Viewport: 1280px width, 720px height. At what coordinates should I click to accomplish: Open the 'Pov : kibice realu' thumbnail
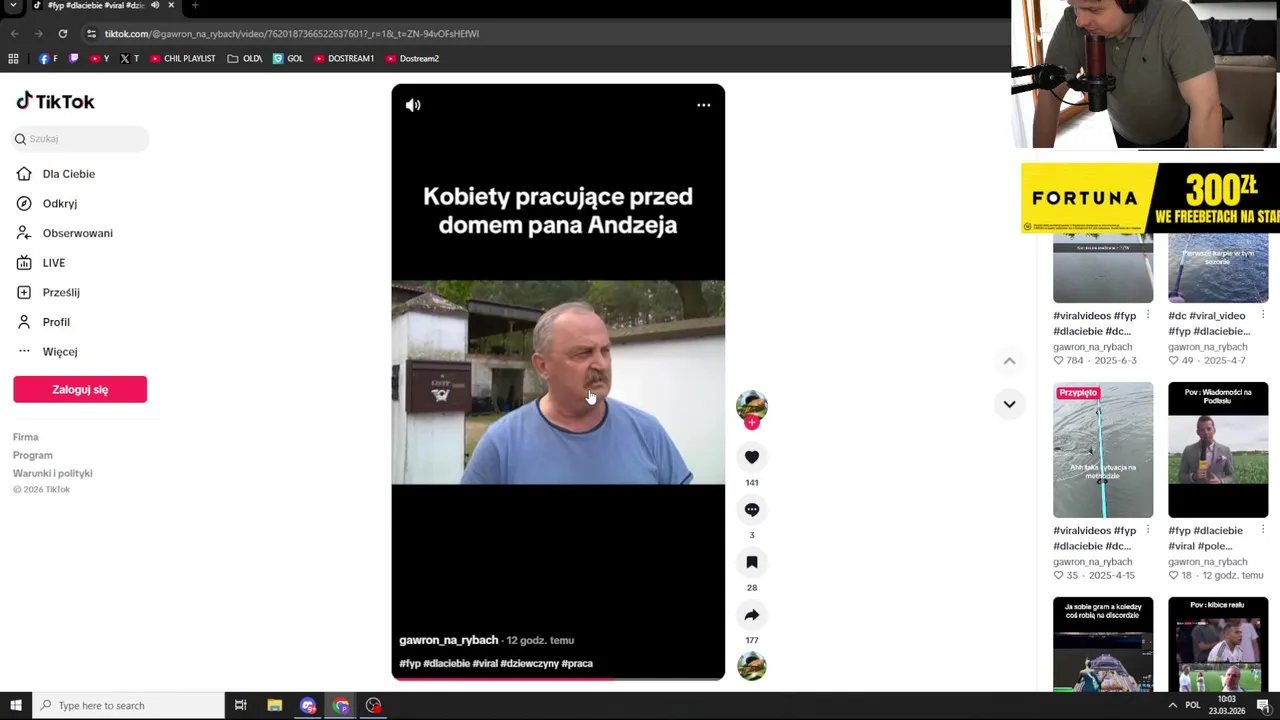(1218, 645)
